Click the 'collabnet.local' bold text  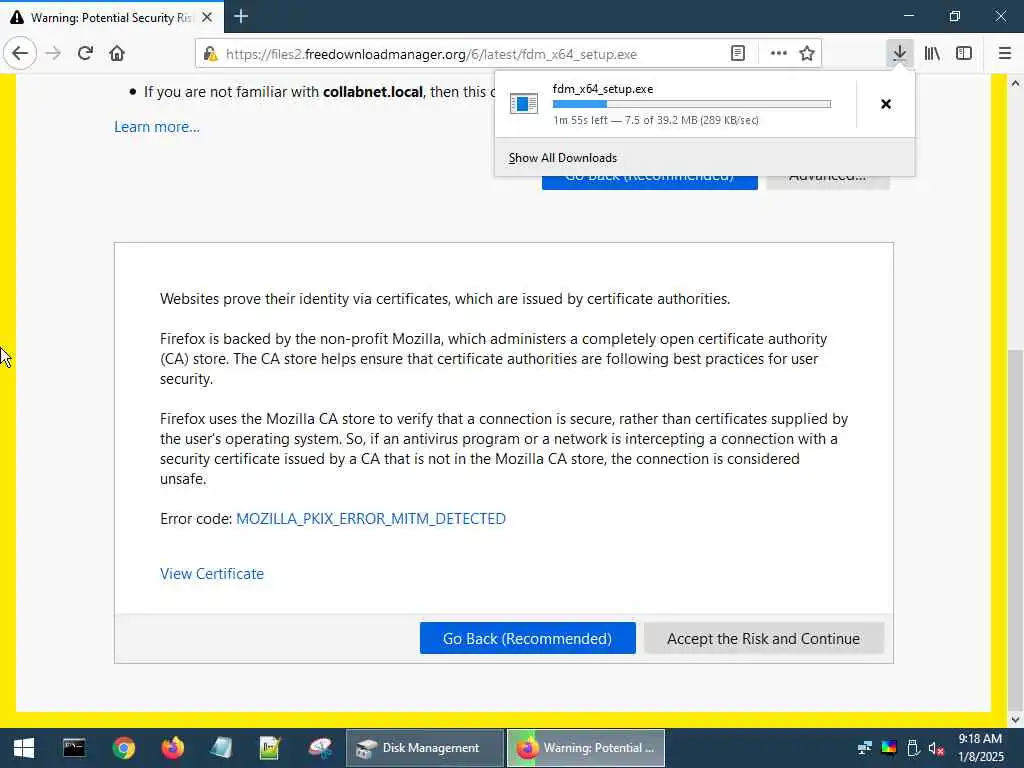pyautogui.click(x=373, y=92)
